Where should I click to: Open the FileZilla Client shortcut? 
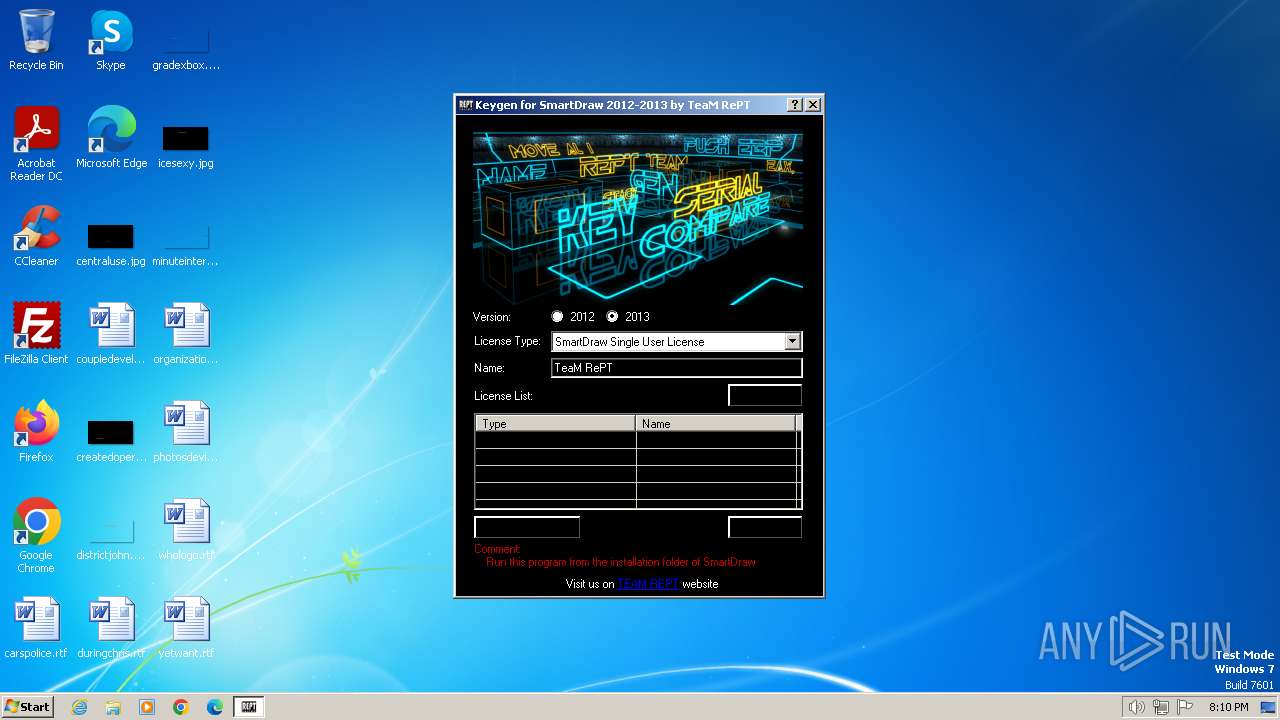(36, 334)
